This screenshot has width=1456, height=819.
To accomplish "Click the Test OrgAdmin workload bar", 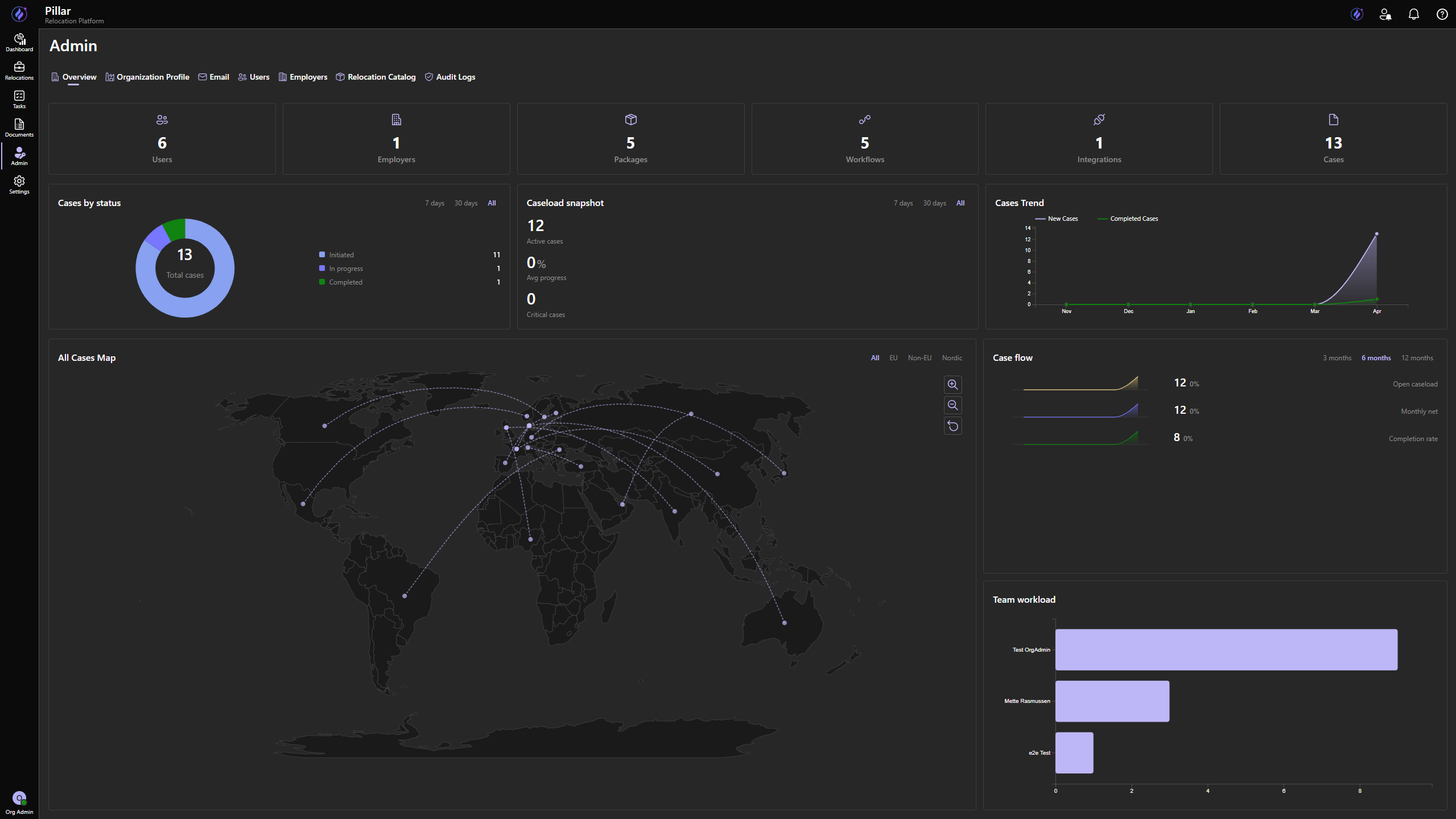I will pyautogui.click(x=1226, y=649).
